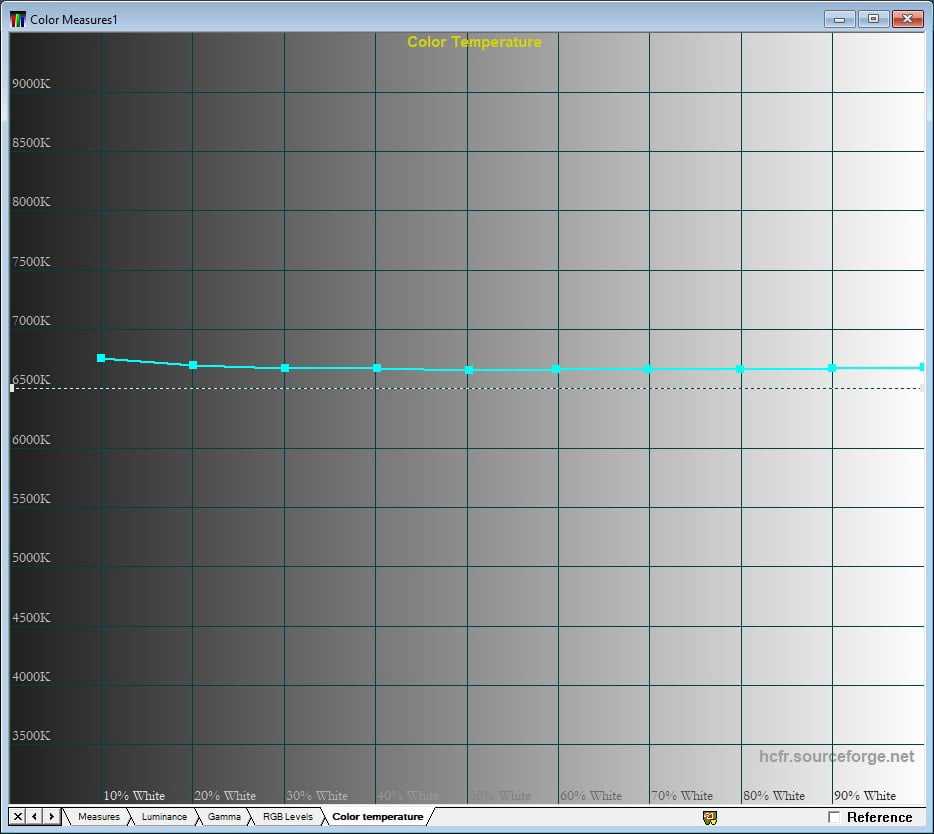Click the yellow icon in the bottom bar
The width and height of the screenshot is (934, 834).
[710, 817]
